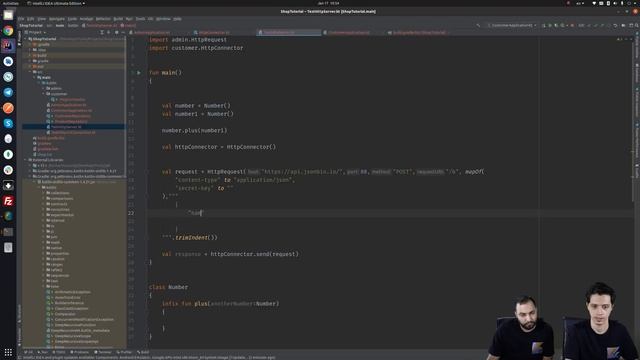This screenshot has height=360, width=640.
Task: Open Activities overview in top bar
Action: tap(11, 3)
